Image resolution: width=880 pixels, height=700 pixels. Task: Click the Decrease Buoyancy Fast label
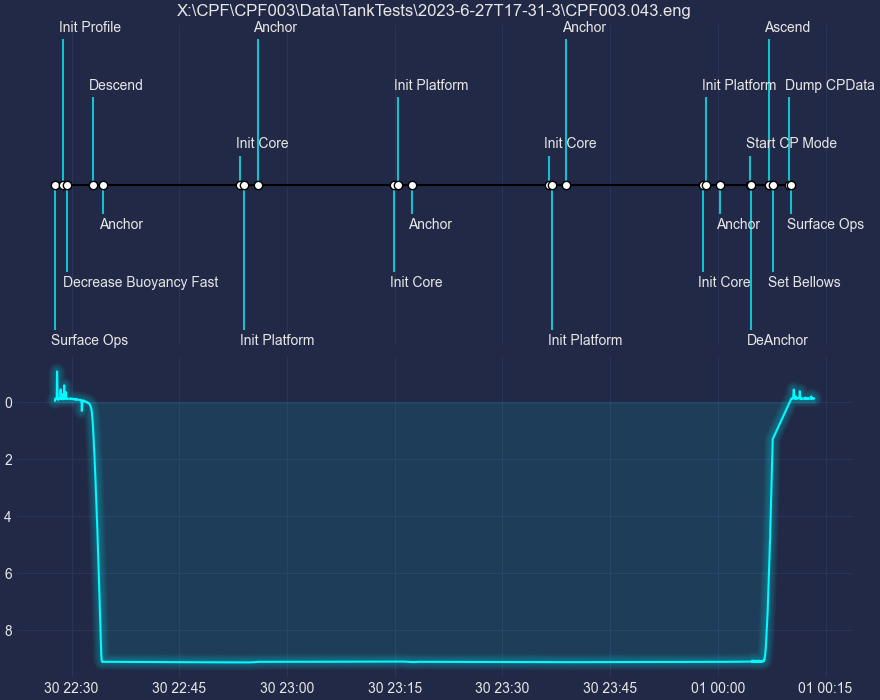[x=140, y=282]
